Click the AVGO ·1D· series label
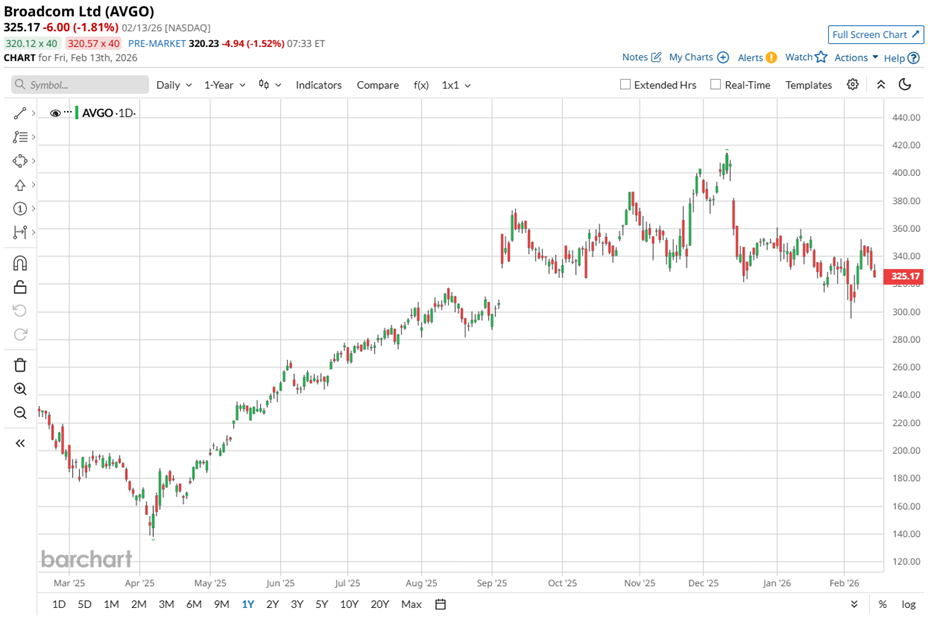The width and height of the screenshot is (937, 628). click(109, 113)
